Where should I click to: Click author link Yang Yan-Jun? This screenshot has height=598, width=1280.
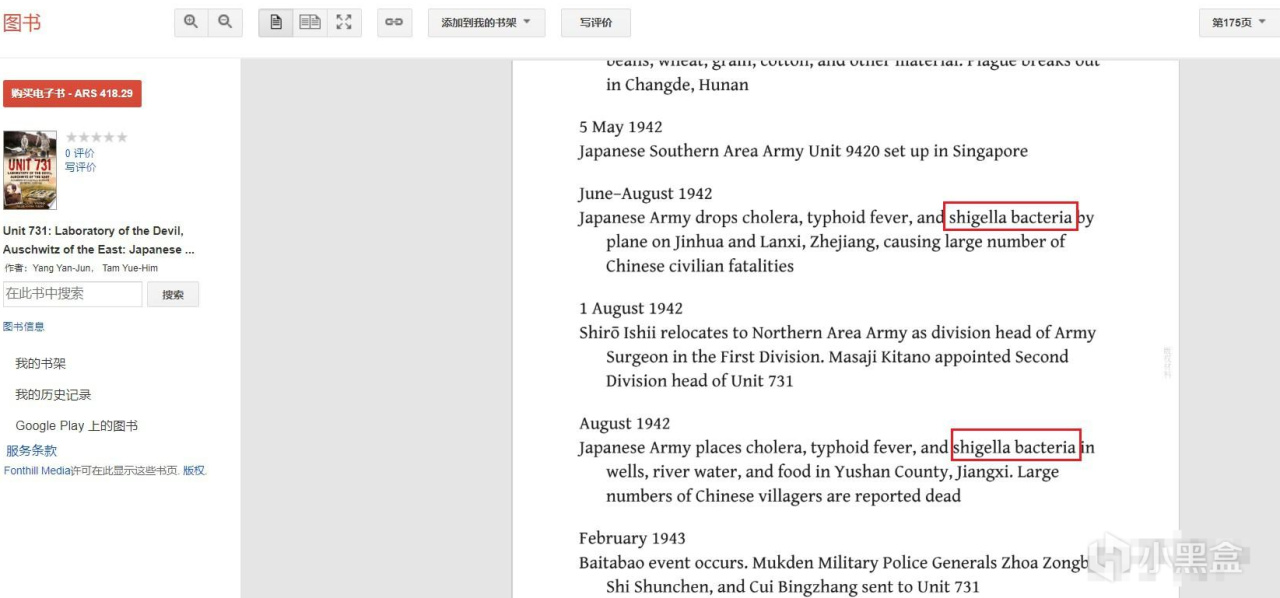60,268
